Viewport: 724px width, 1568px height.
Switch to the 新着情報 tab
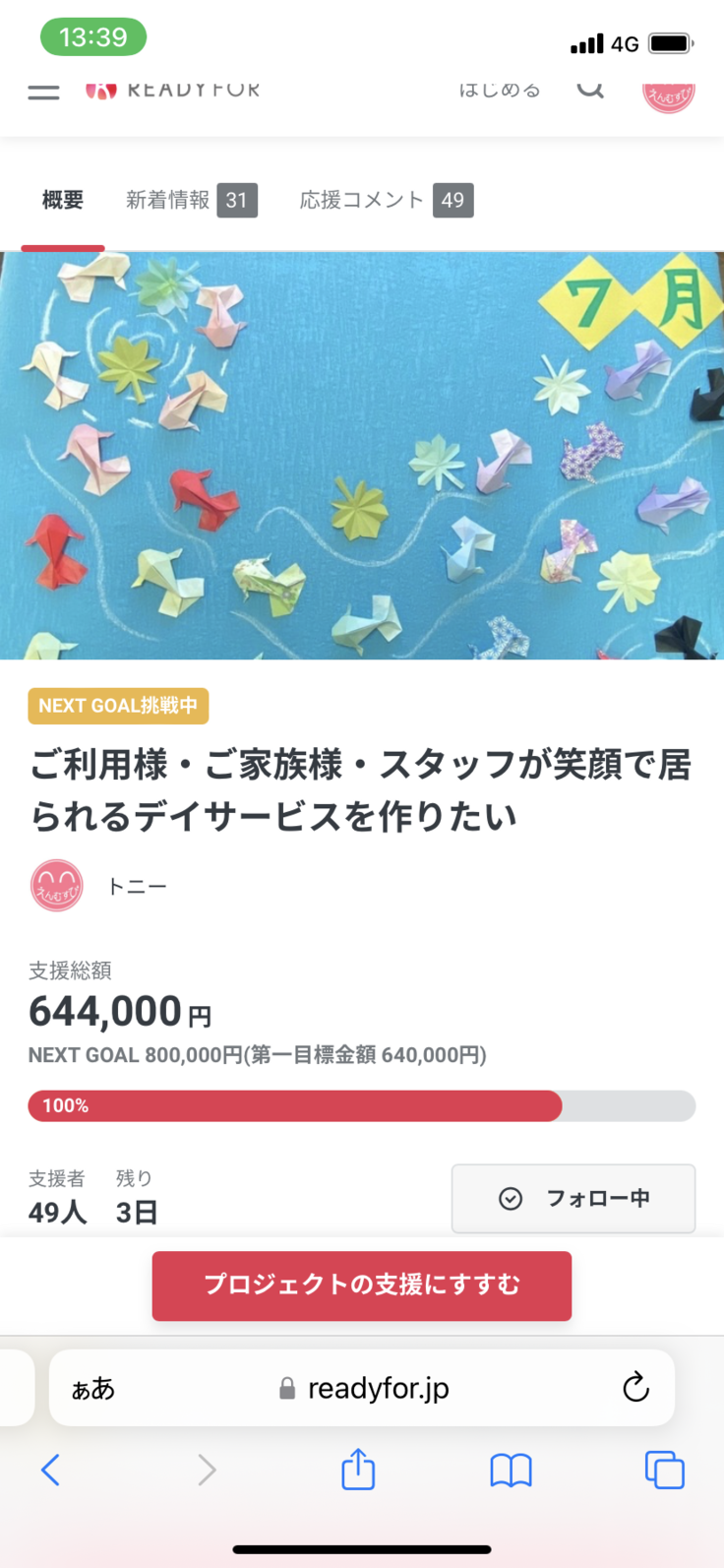click(x=191, y=201)
